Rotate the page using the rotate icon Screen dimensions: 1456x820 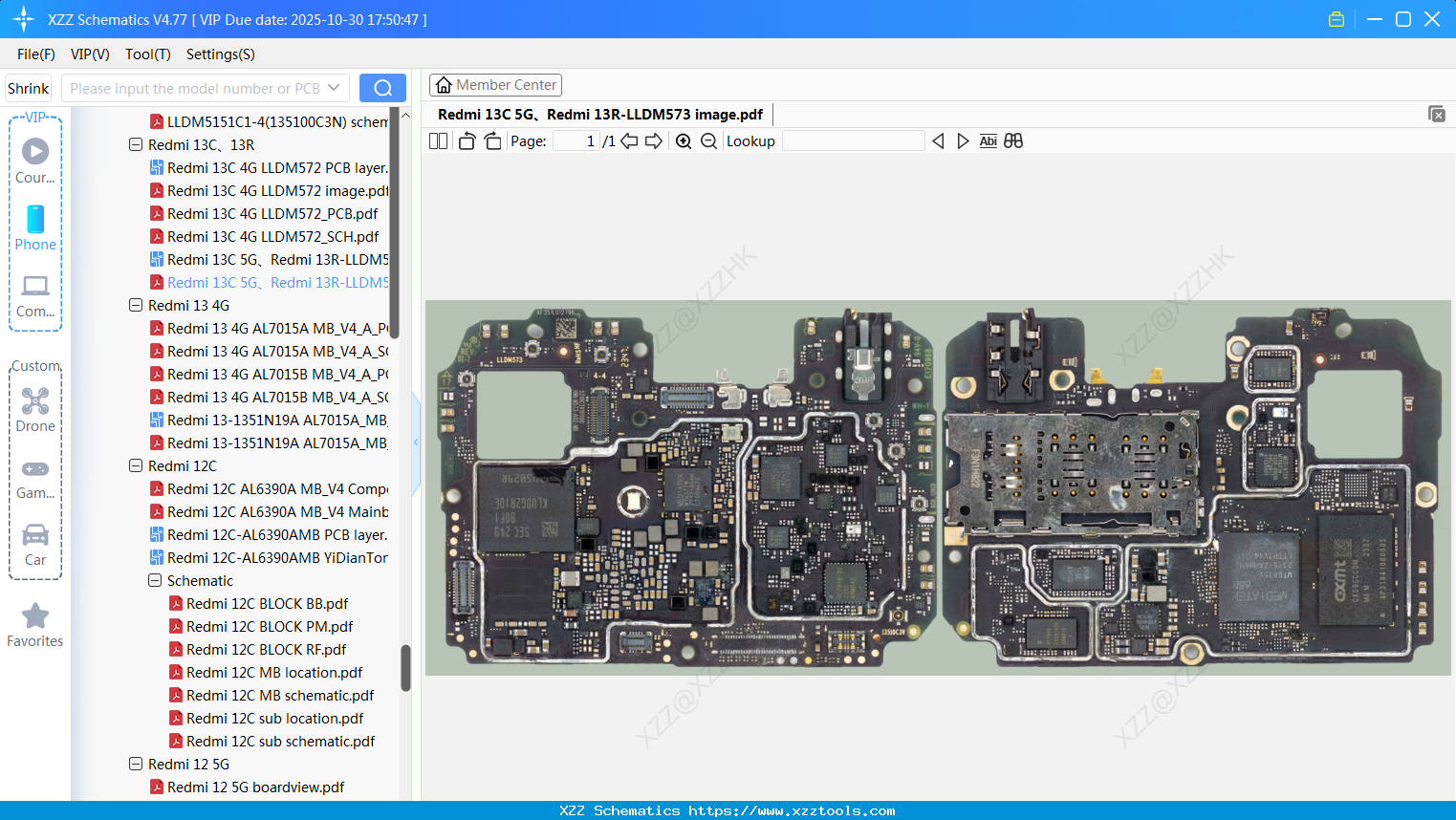click(467, 140)
